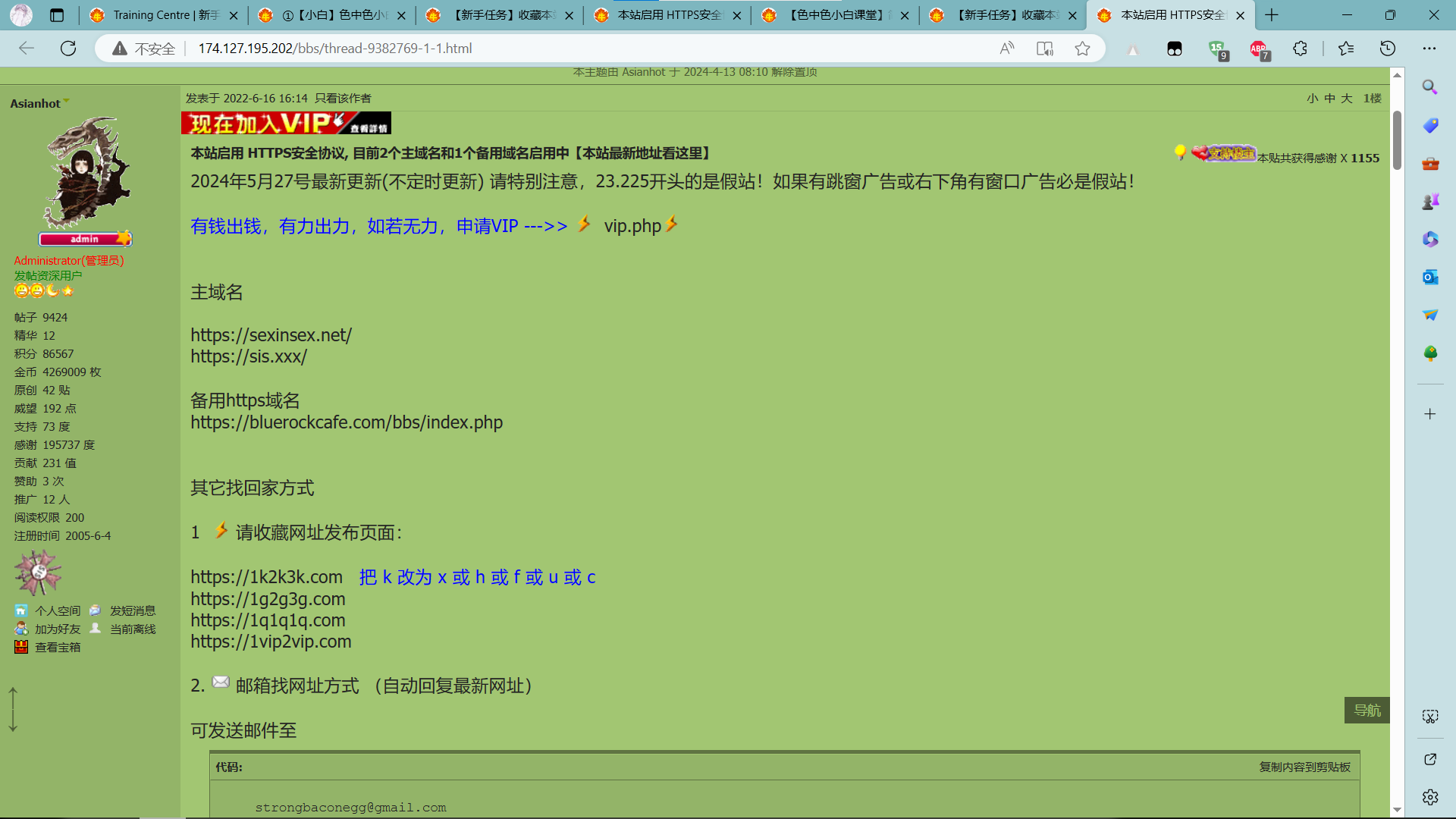Set font size to 大

click(1347, 99)
